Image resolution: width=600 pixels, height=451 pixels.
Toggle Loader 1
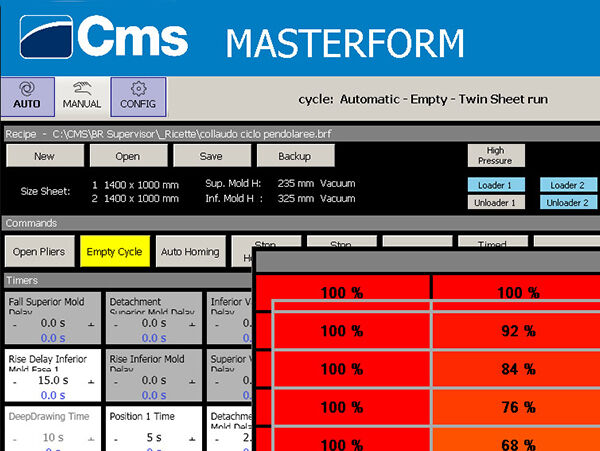coord(496,184)
